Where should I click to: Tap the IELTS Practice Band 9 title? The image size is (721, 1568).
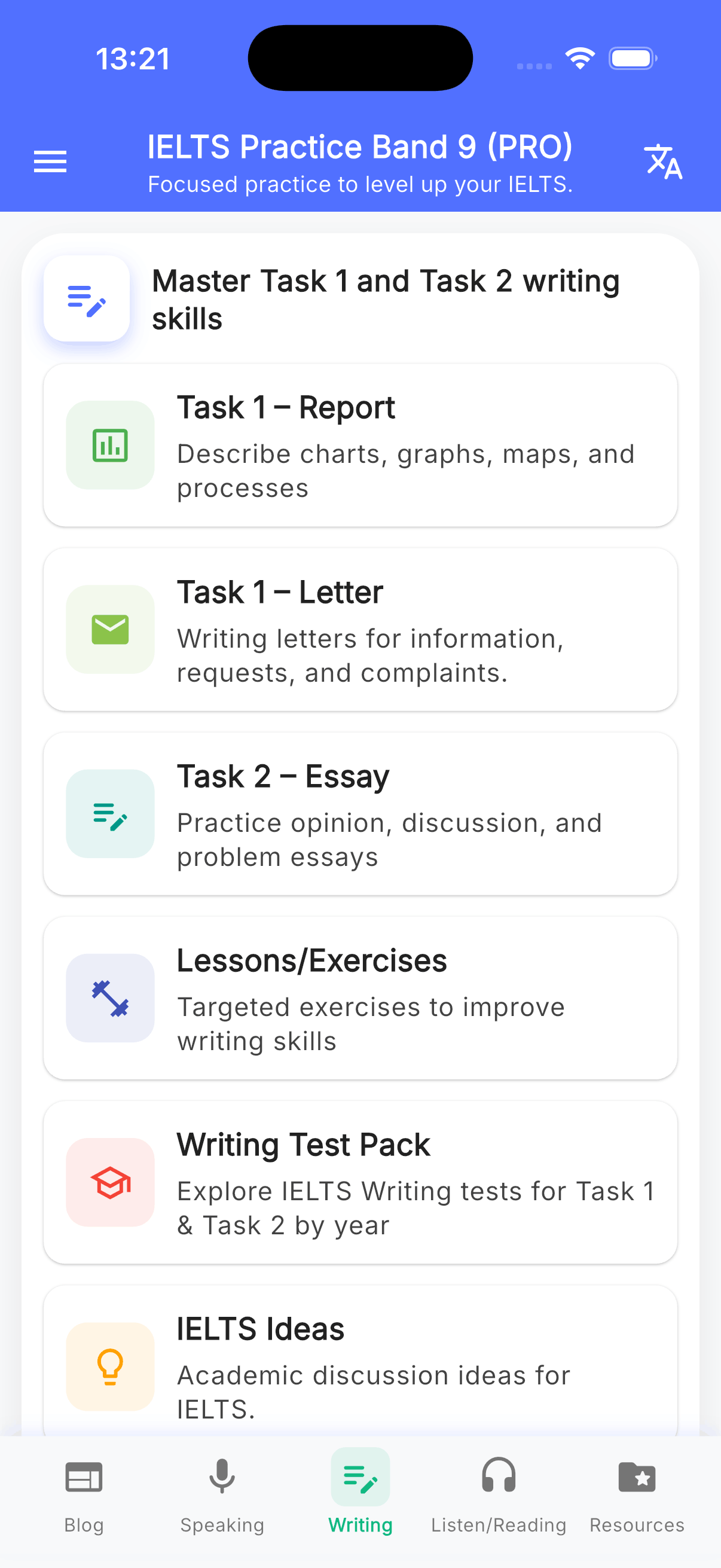[360, 147]
